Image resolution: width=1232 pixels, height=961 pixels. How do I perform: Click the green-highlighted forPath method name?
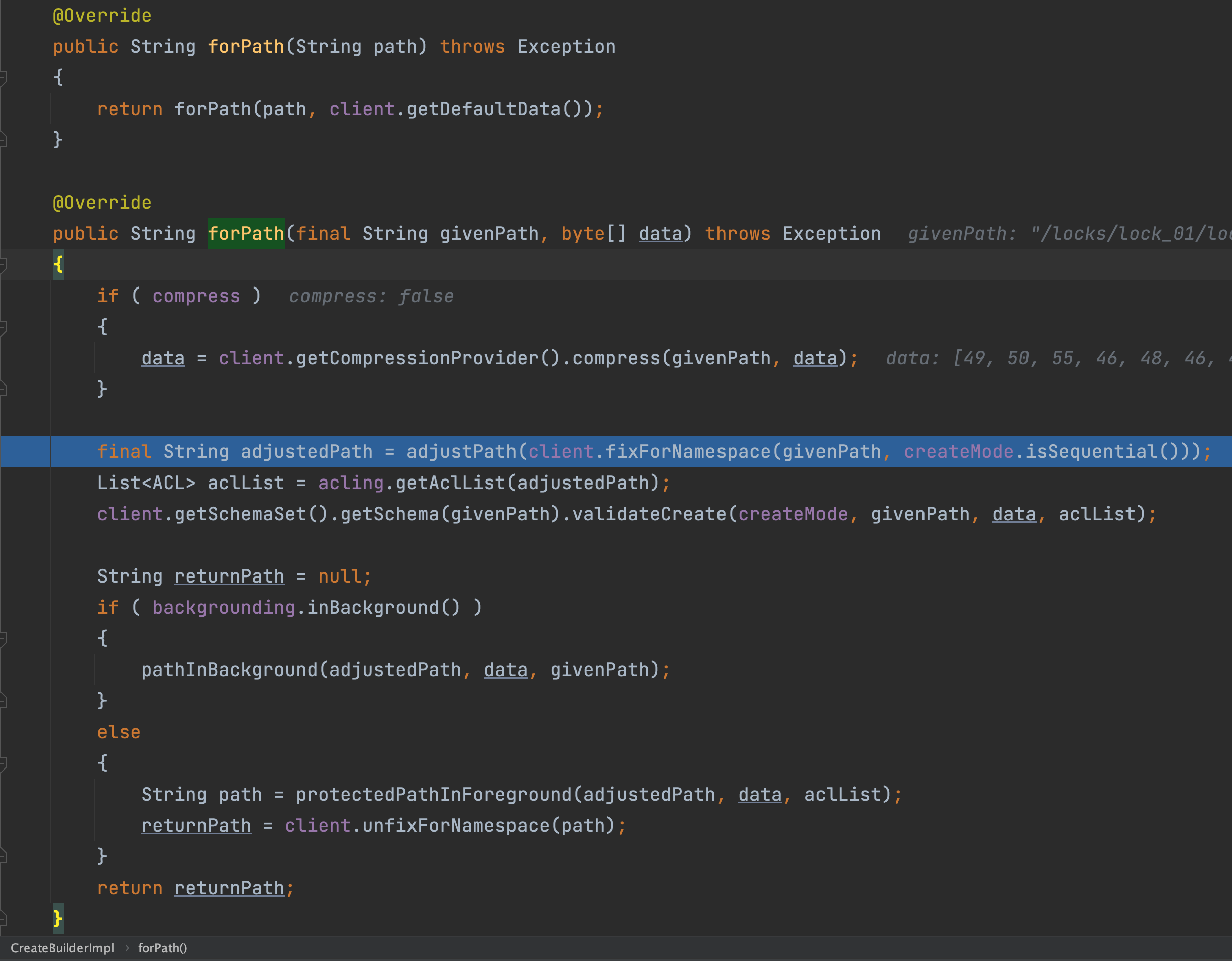(246, 234)
